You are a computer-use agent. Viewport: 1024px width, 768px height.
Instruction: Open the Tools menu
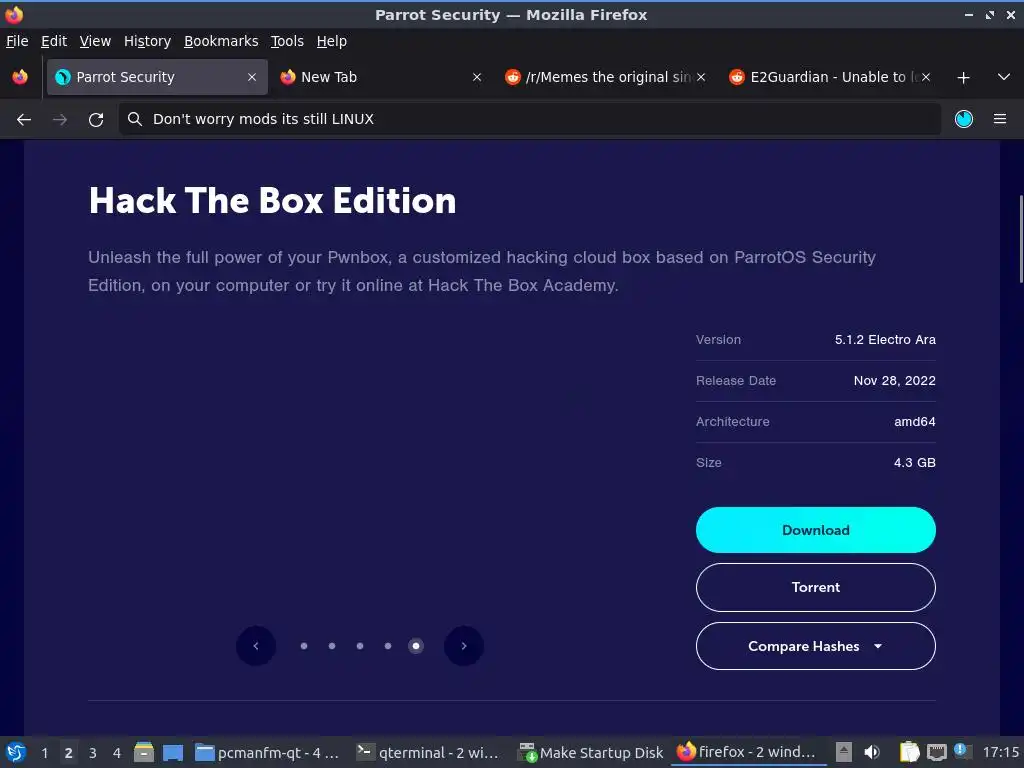[x=287, y=41]
